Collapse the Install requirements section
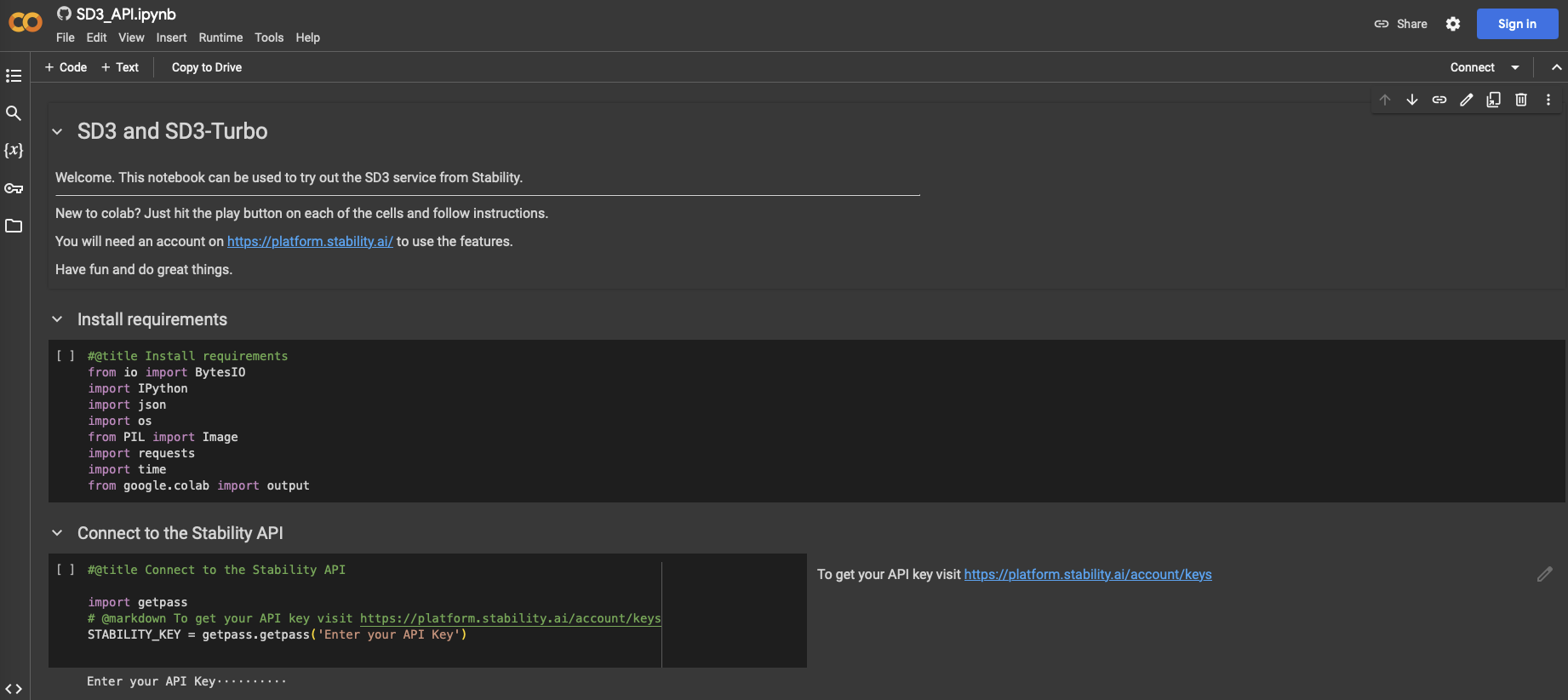Image resolution: width=1568 pixels, height=700 pixels. pyautogui.click(x=57, y=319)
